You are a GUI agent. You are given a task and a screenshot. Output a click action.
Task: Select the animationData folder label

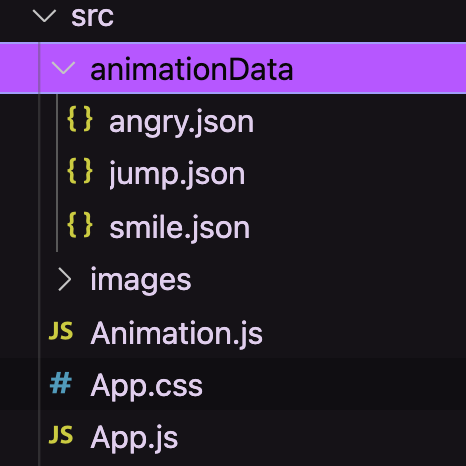192,69
